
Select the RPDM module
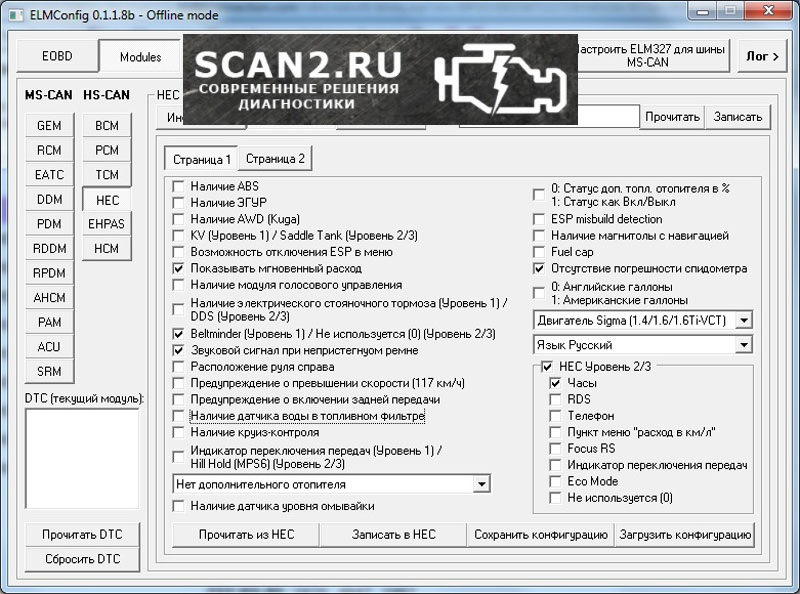(x=49, y=273)
